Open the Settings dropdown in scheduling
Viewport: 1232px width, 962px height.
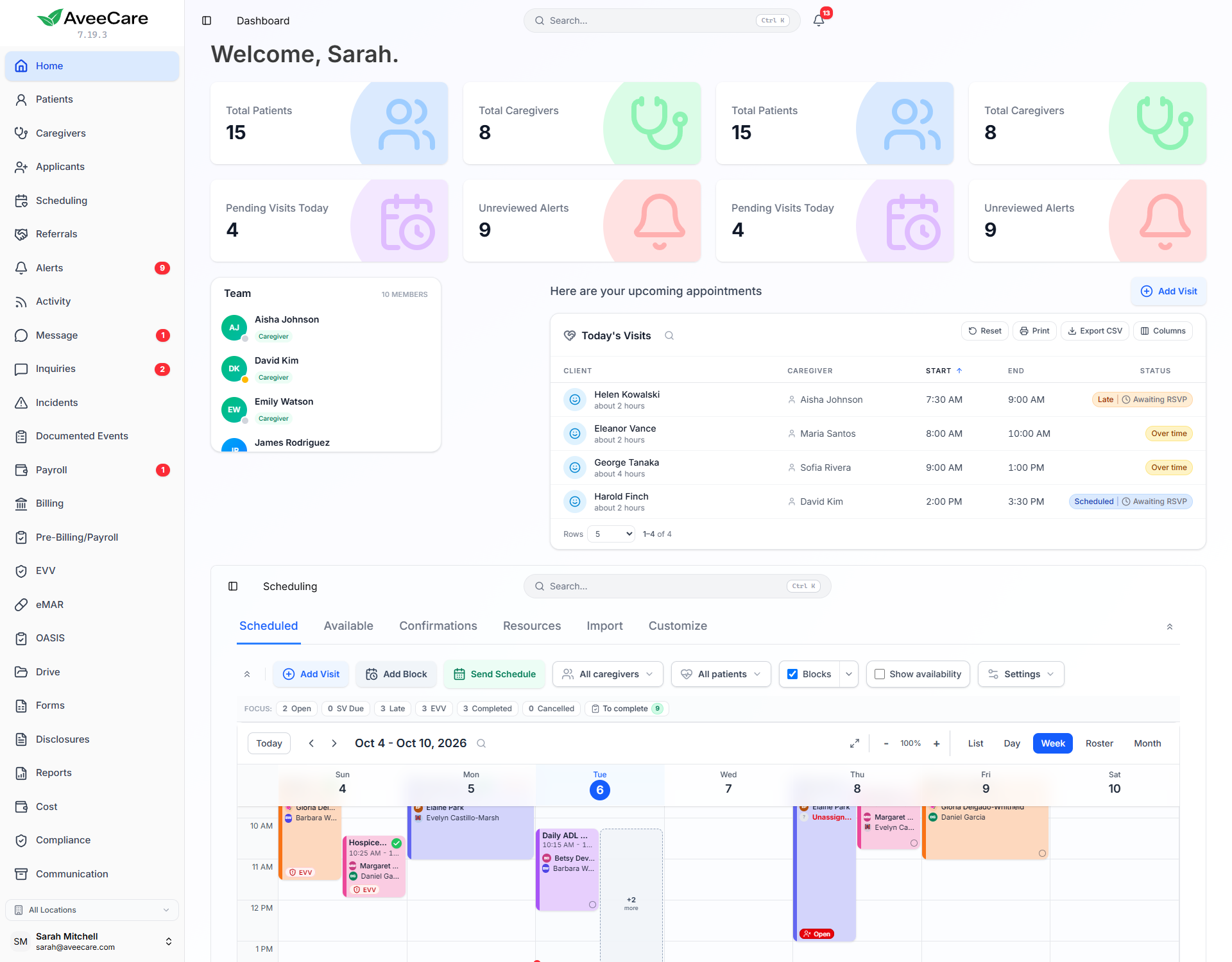[1021, 674]
